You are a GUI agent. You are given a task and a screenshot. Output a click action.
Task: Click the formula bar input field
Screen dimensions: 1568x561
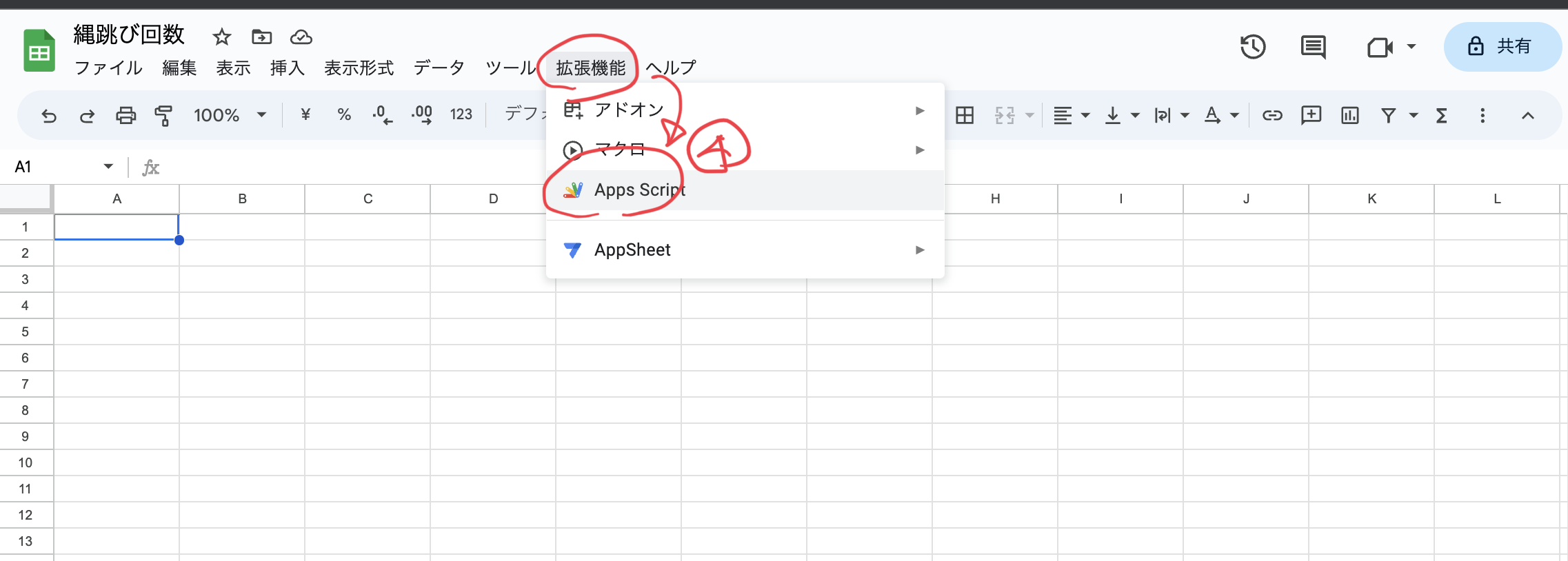(827, 167)
